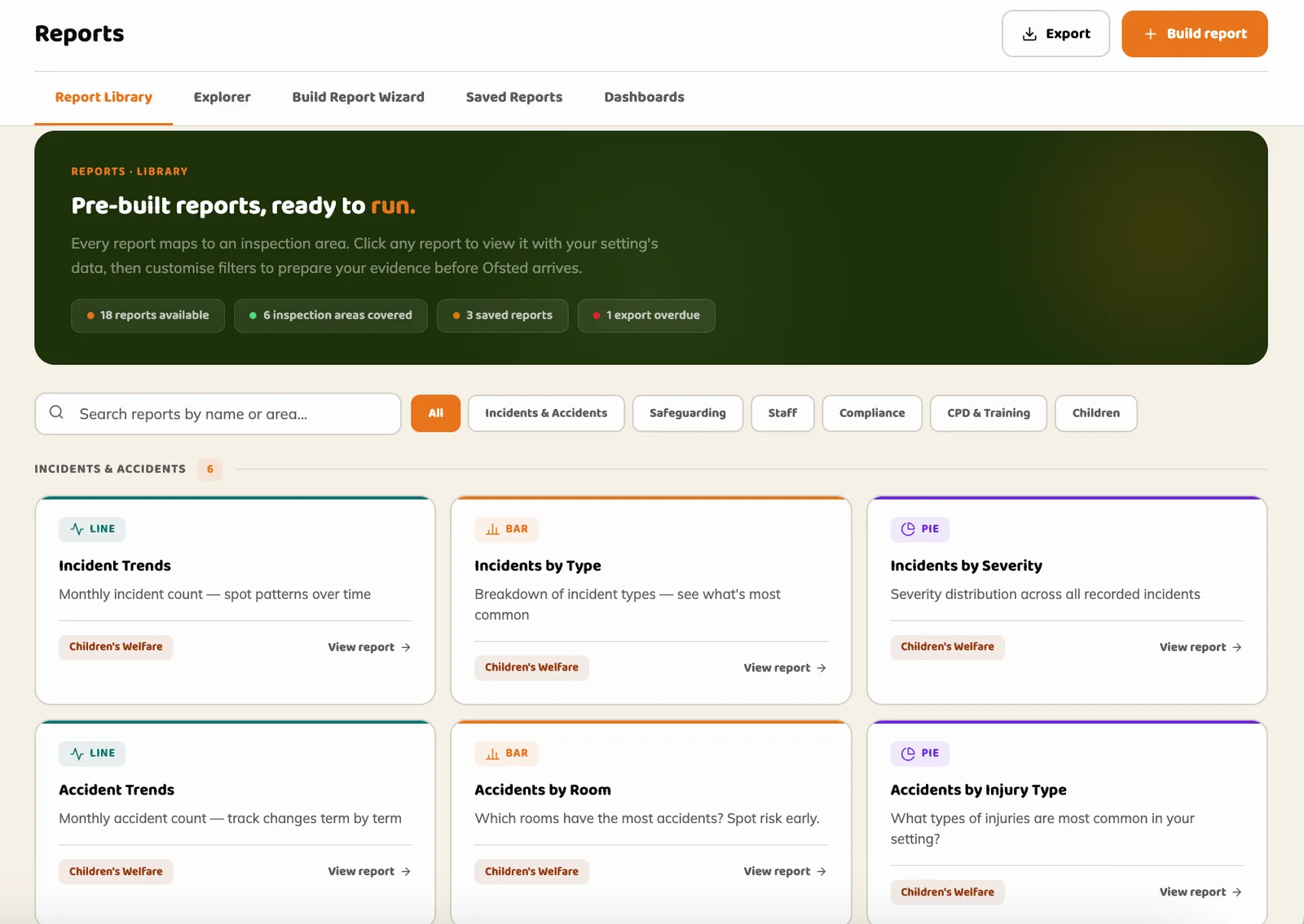Screen dimensions: 1304x924
Task: Switch to the Dashboards tab
Action: click(643, 97)
